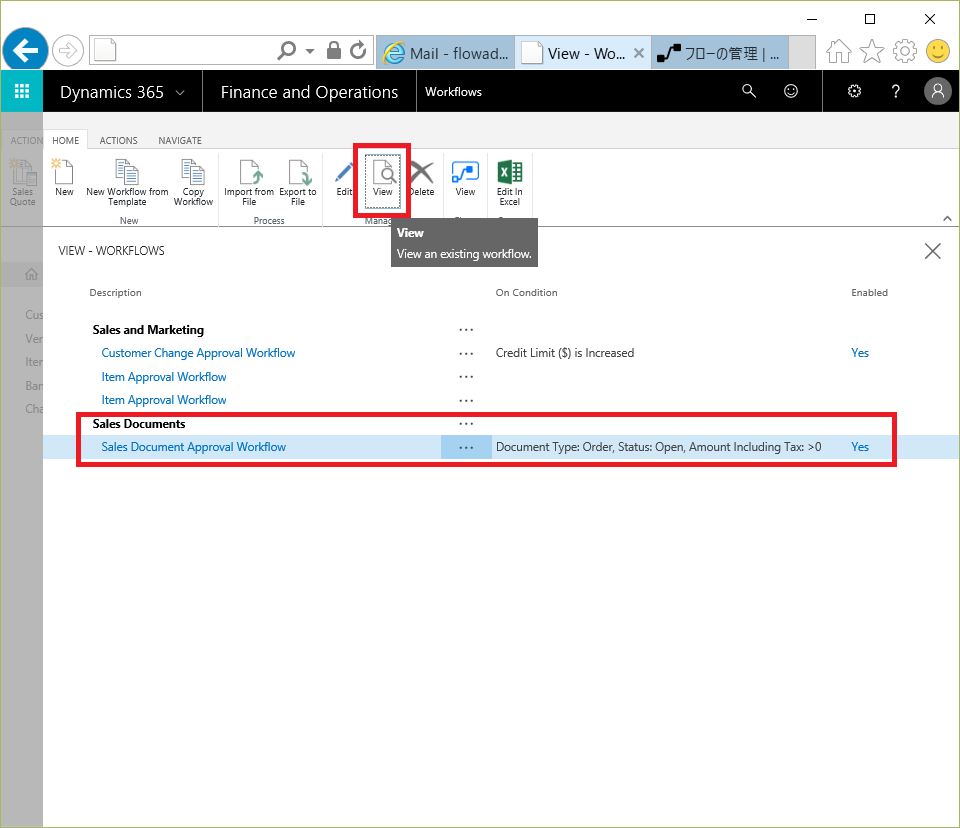Viewport: 960px width, 828px height.
Task: Click the Workflows breadcrumb in header
Action: pyautogui.click(x=454, y=92)
